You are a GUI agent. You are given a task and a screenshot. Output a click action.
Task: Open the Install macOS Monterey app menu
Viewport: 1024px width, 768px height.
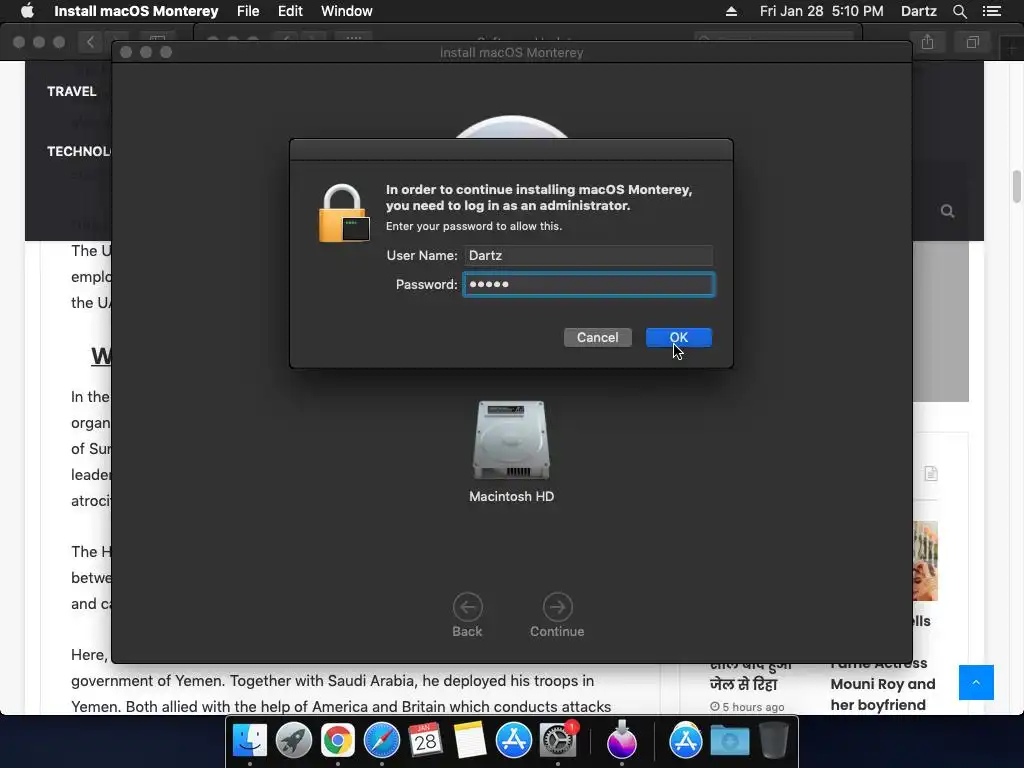click(x=136, y=11)
